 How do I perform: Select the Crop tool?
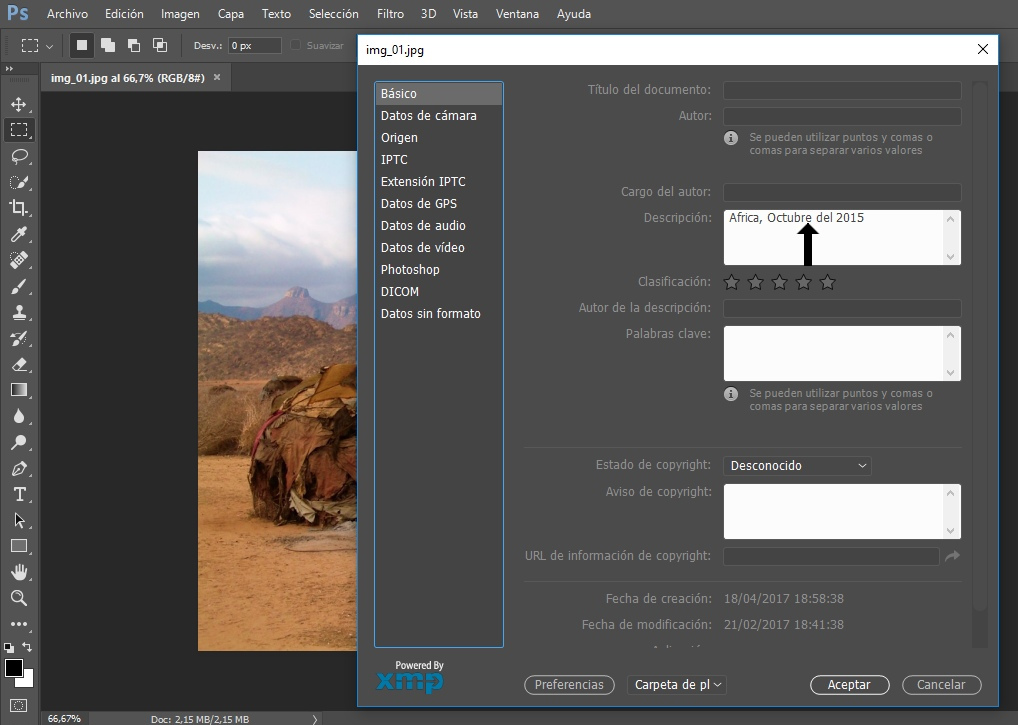(x=19, y=208)
